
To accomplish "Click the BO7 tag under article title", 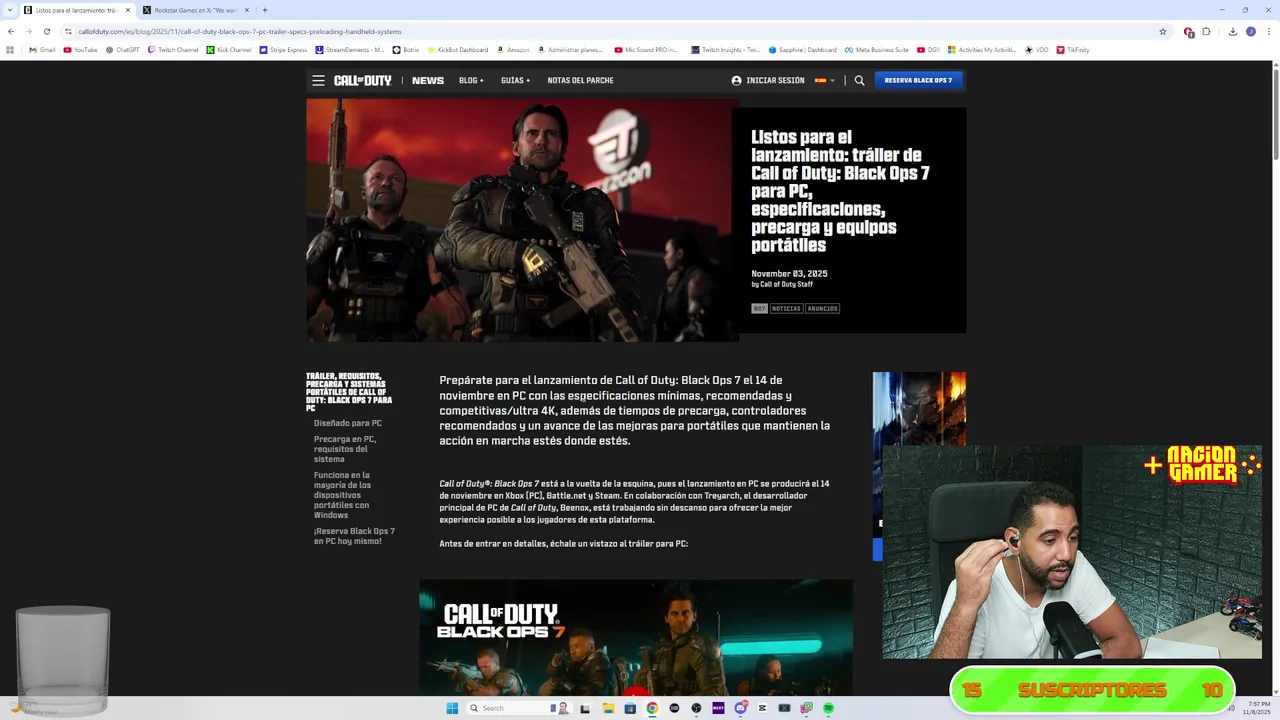I will tap(759, 309).
